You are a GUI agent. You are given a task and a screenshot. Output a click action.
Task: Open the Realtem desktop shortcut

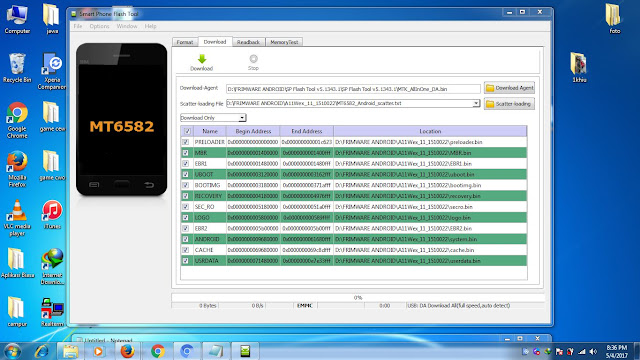coord(52,311)
